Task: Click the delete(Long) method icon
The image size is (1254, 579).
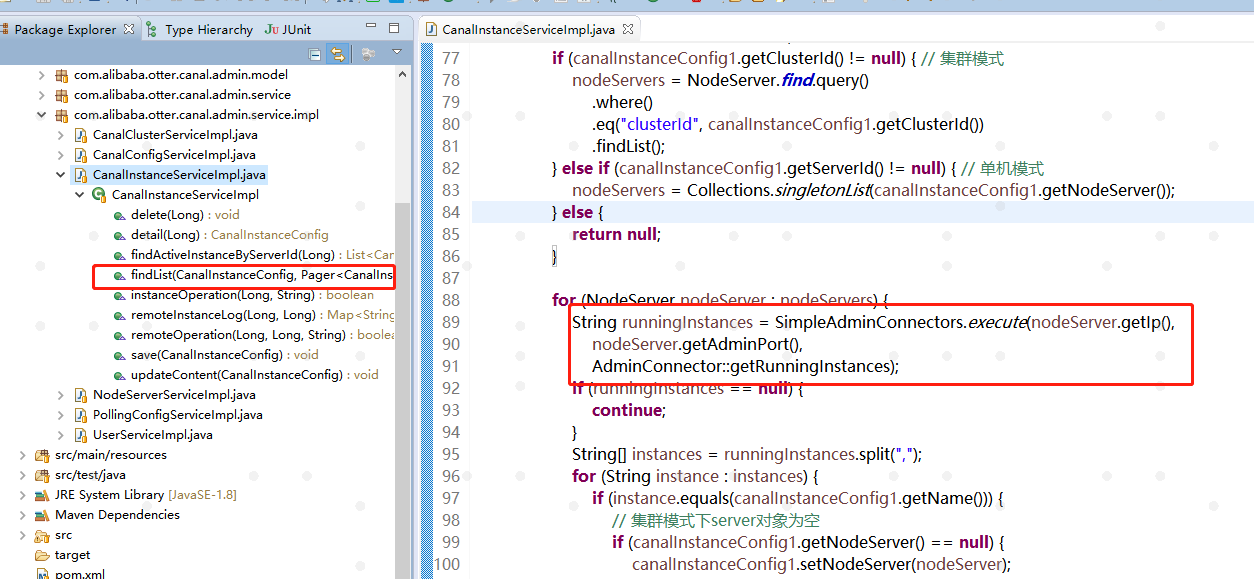Action: tap(119, 215)
